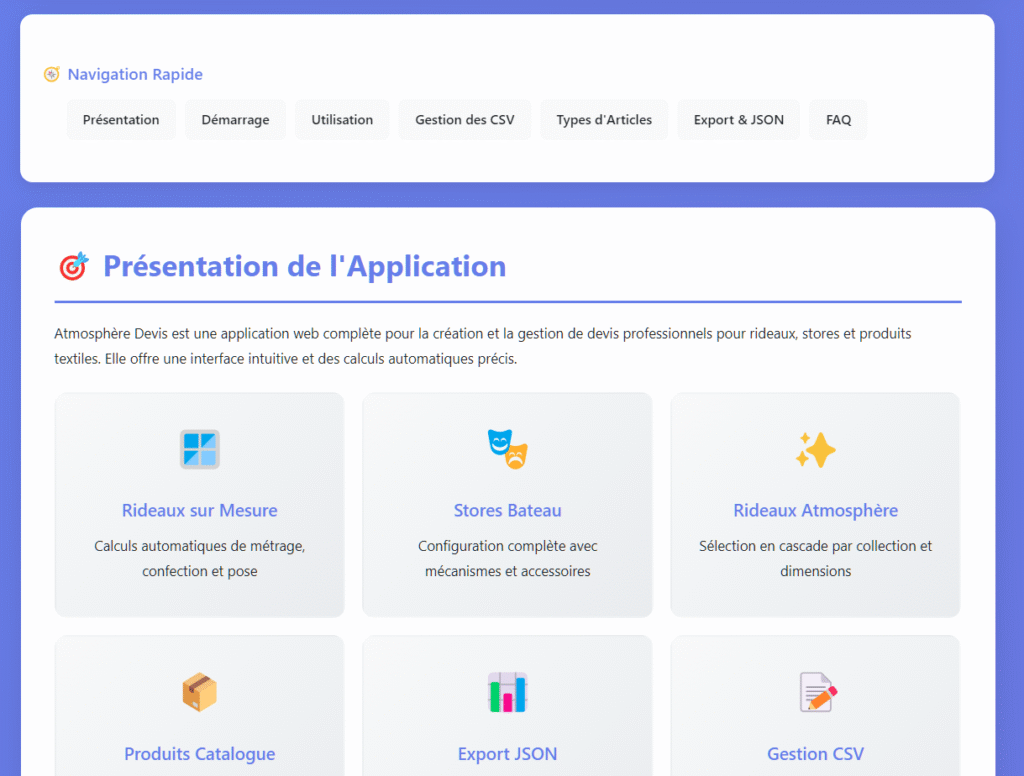Click the Rideaux sur Mesure card title
Viewport: 1024px width, 776px height.
[x=200, y=511]
